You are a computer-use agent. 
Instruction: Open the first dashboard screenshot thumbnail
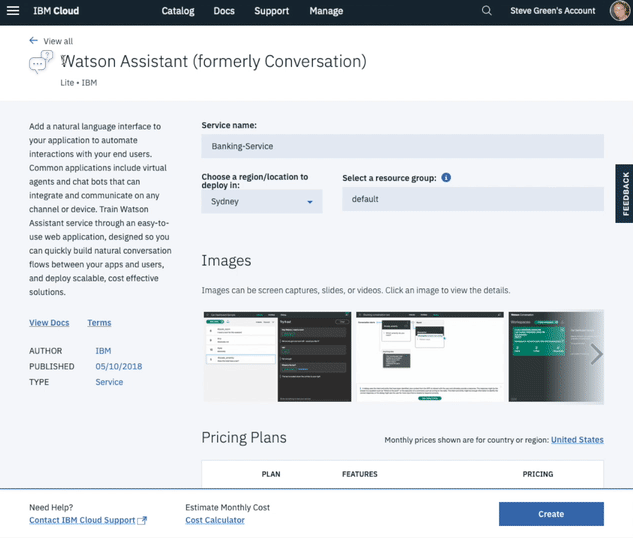[277, 356]
